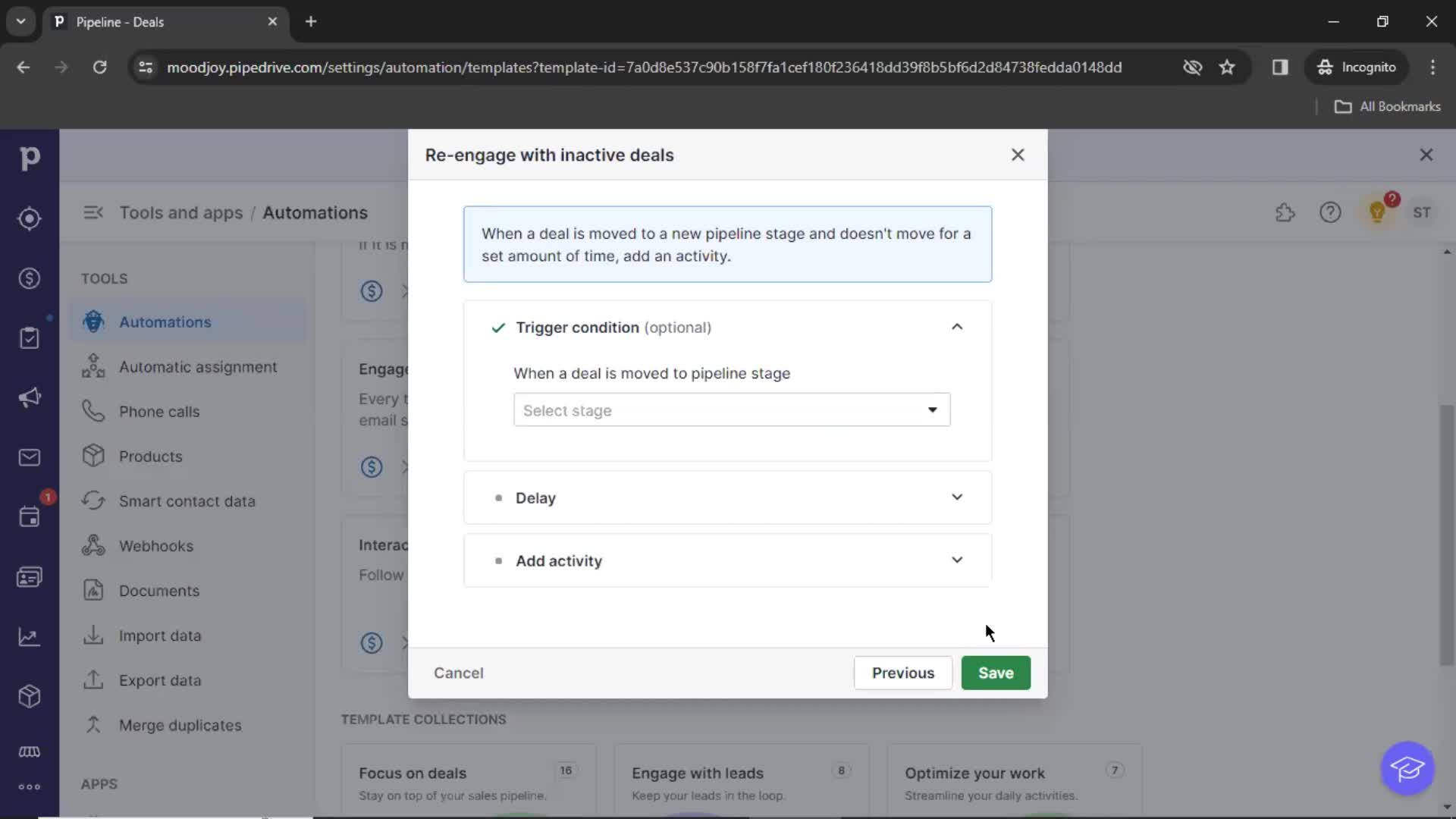Screen dimensions: 1456x819
Task: Toggle the Trigger condition section
Action: 958,327
